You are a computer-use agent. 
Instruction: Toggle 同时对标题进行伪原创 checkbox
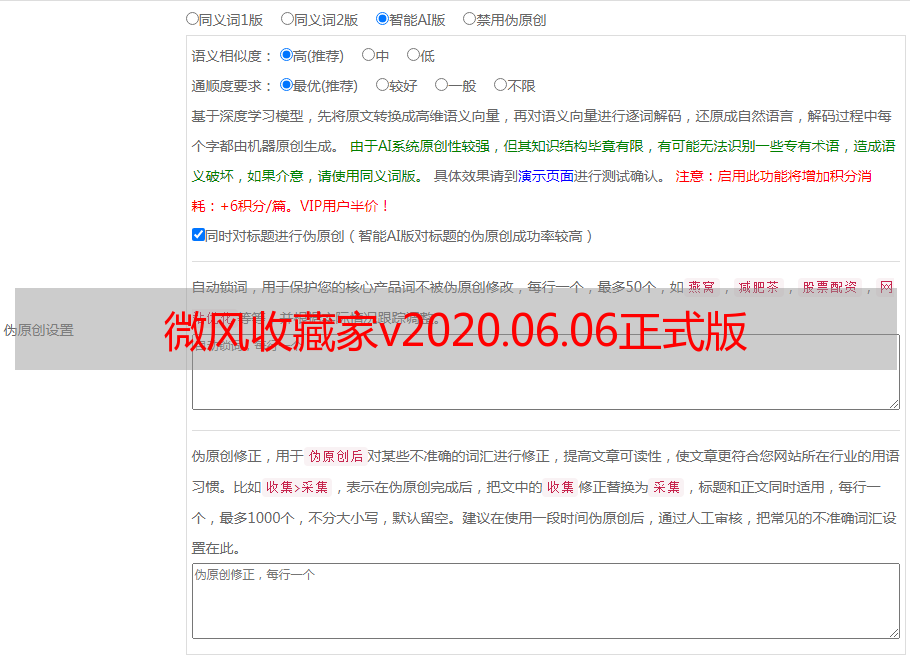[198, 235]
